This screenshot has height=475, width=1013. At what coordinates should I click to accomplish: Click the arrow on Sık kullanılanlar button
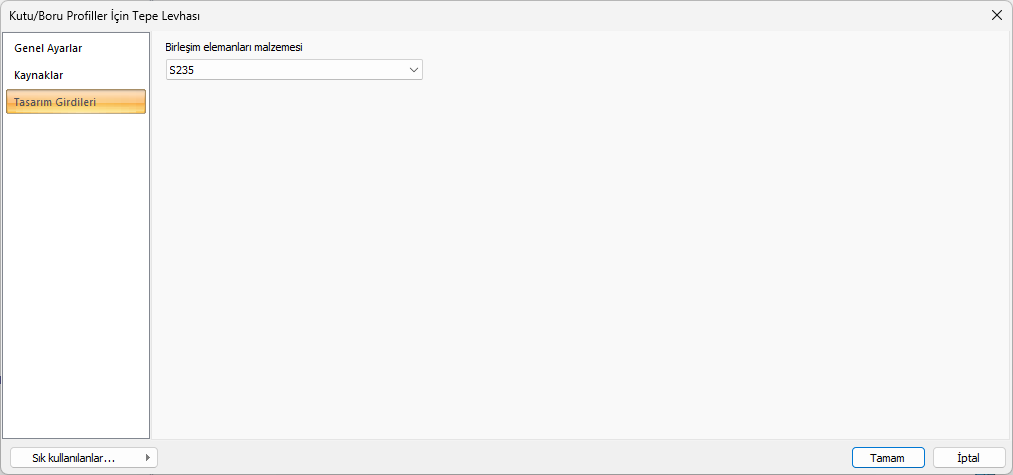pos(148,457)
